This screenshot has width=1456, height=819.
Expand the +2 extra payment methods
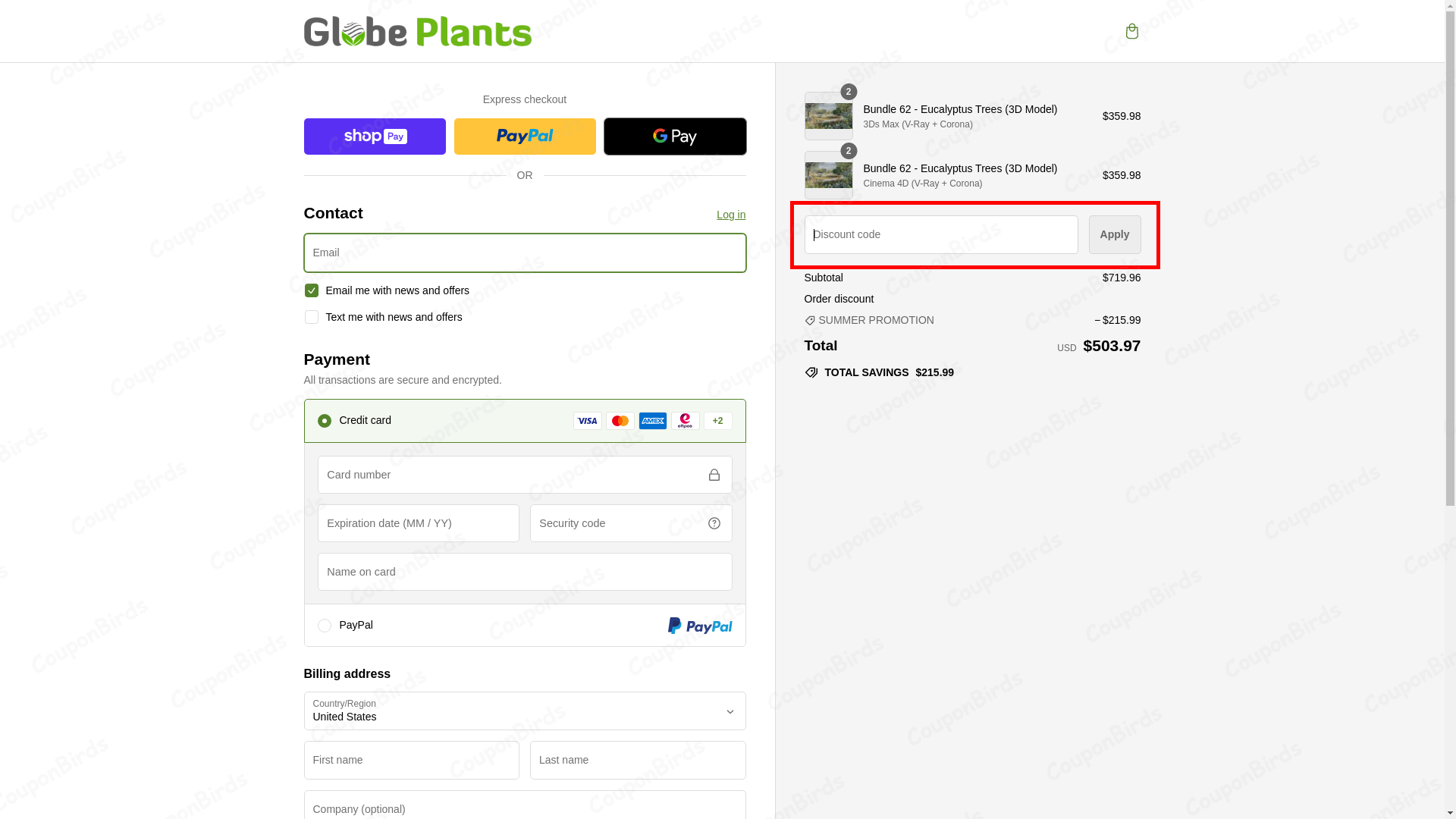(717, 421)
